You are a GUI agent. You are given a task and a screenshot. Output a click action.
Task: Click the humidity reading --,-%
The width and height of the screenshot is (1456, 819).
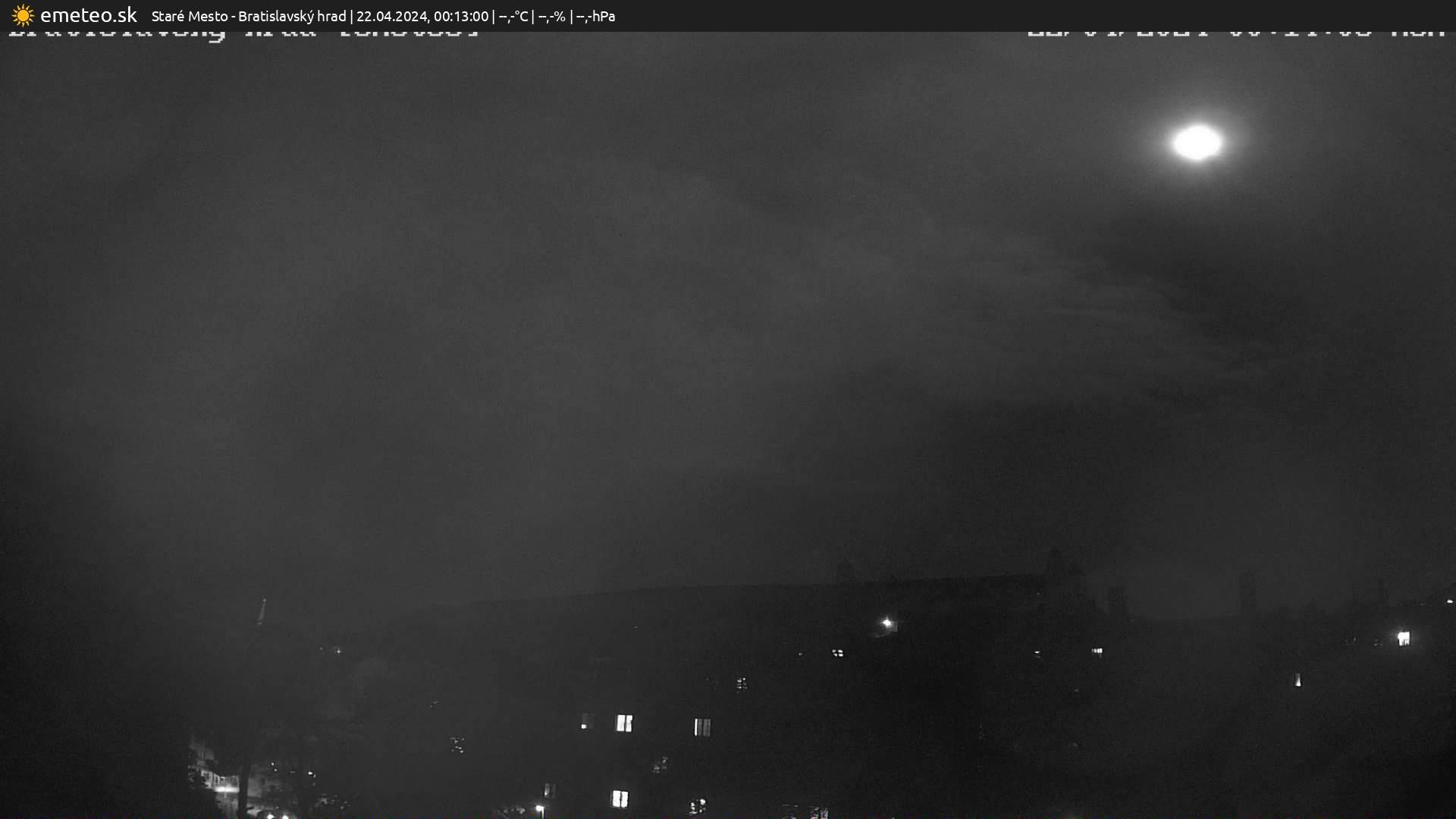(551, 16)
